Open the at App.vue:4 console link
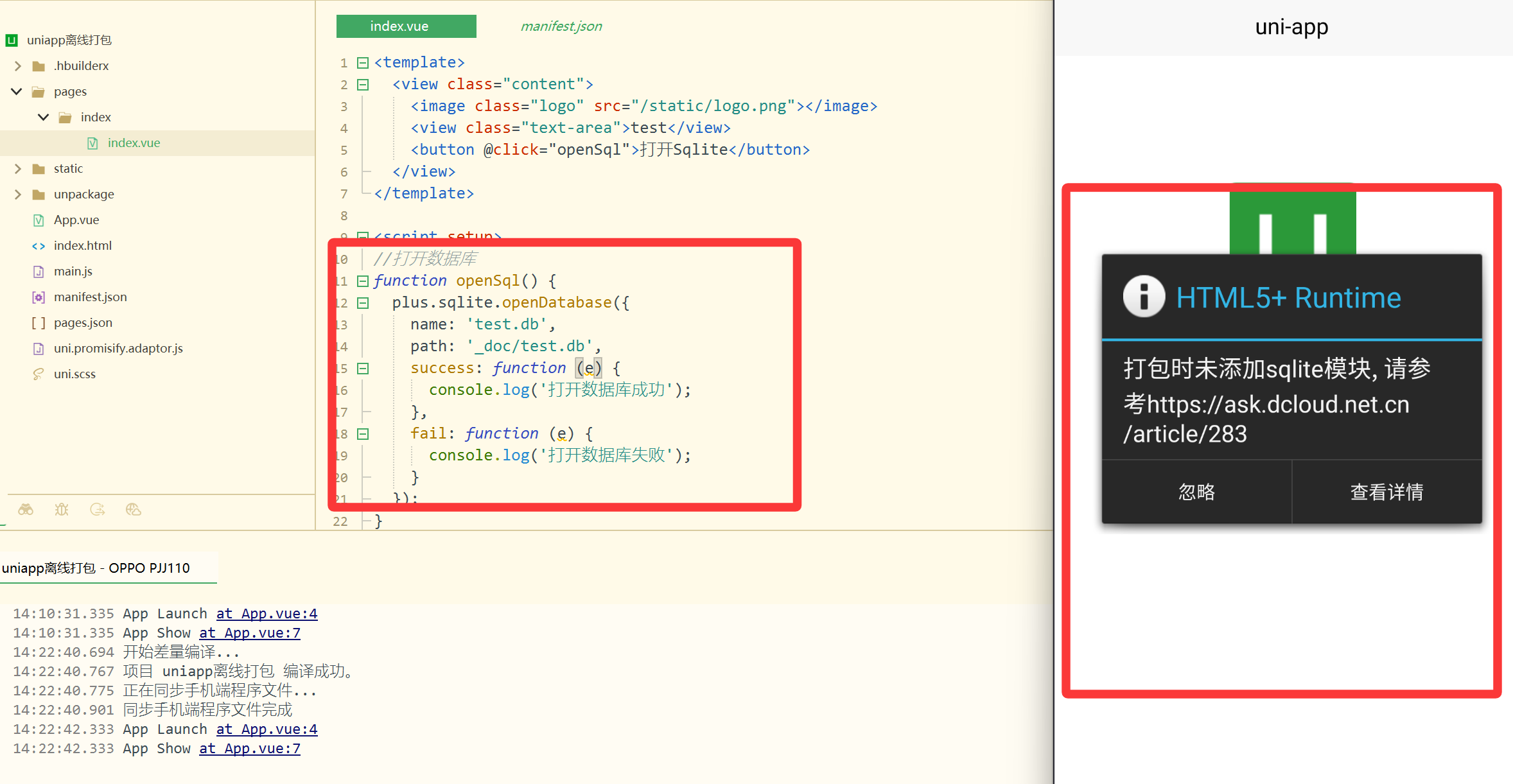1513x784 pixels. (x=267, y=613)
